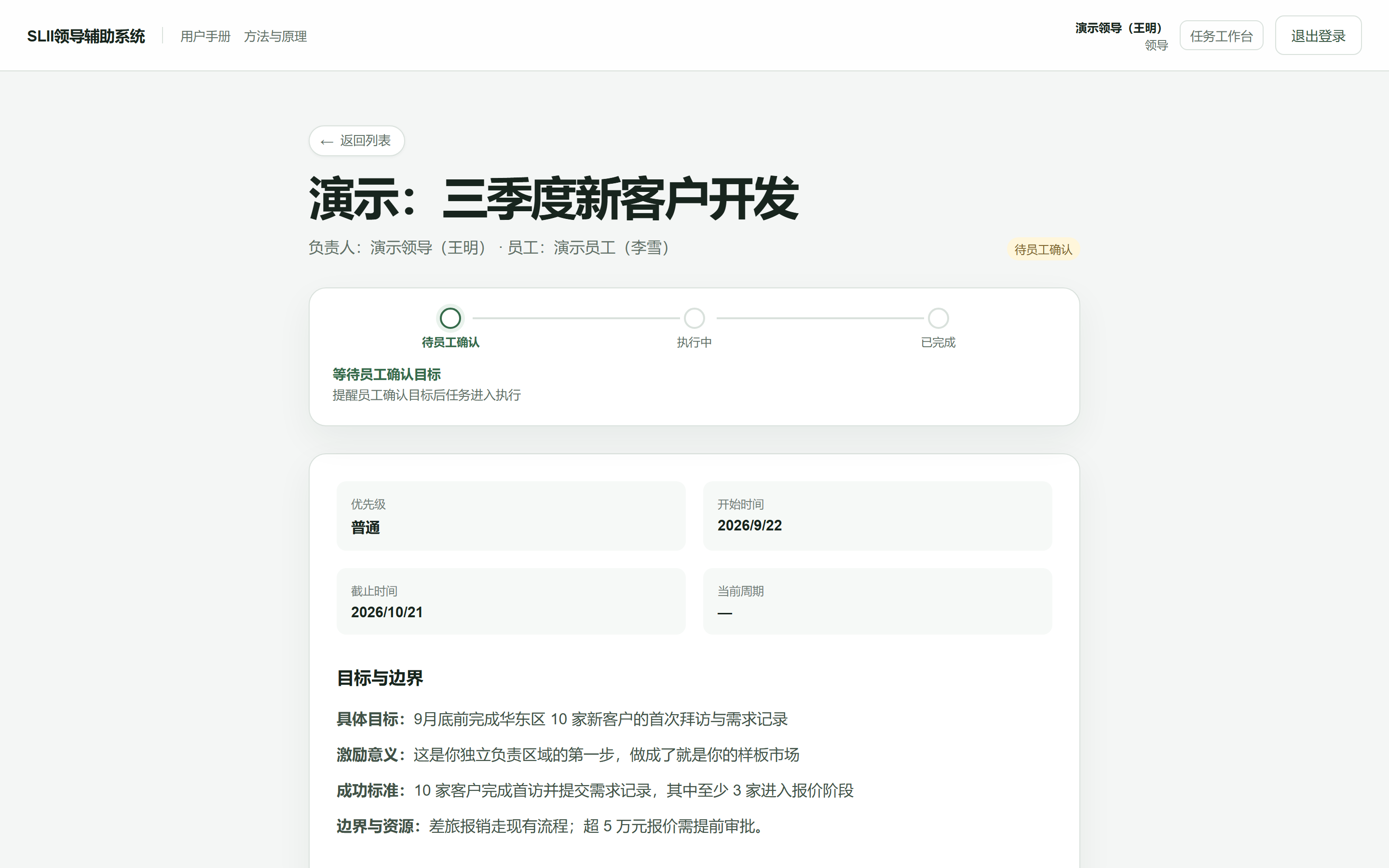Click the 目标与边界 section heading

(380, 678)
